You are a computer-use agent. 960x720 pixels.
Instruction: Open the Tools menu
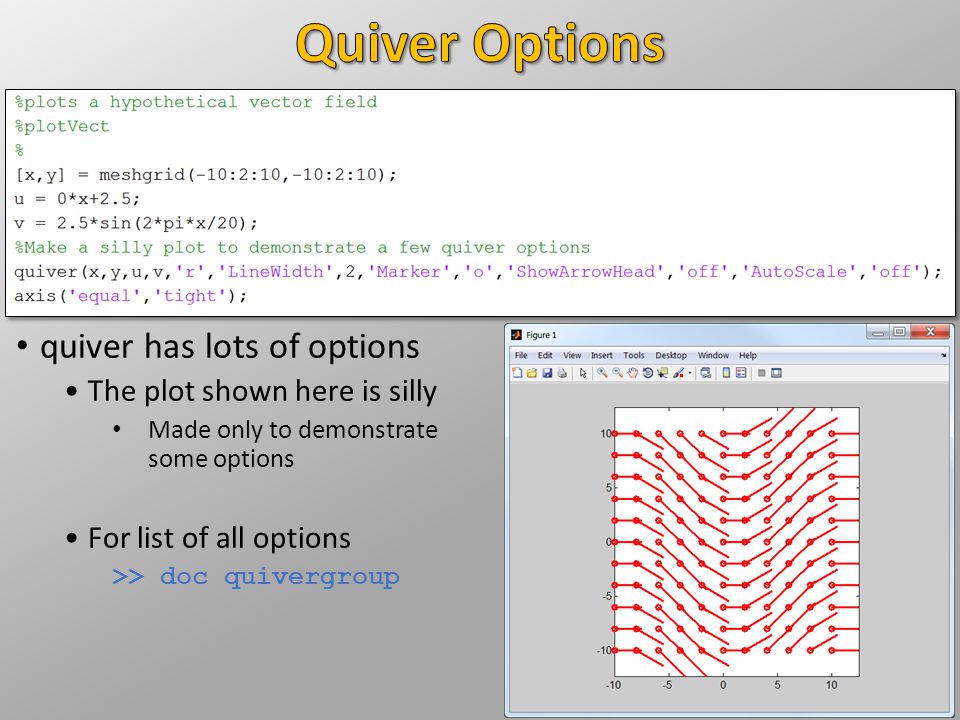pos(634,355)
